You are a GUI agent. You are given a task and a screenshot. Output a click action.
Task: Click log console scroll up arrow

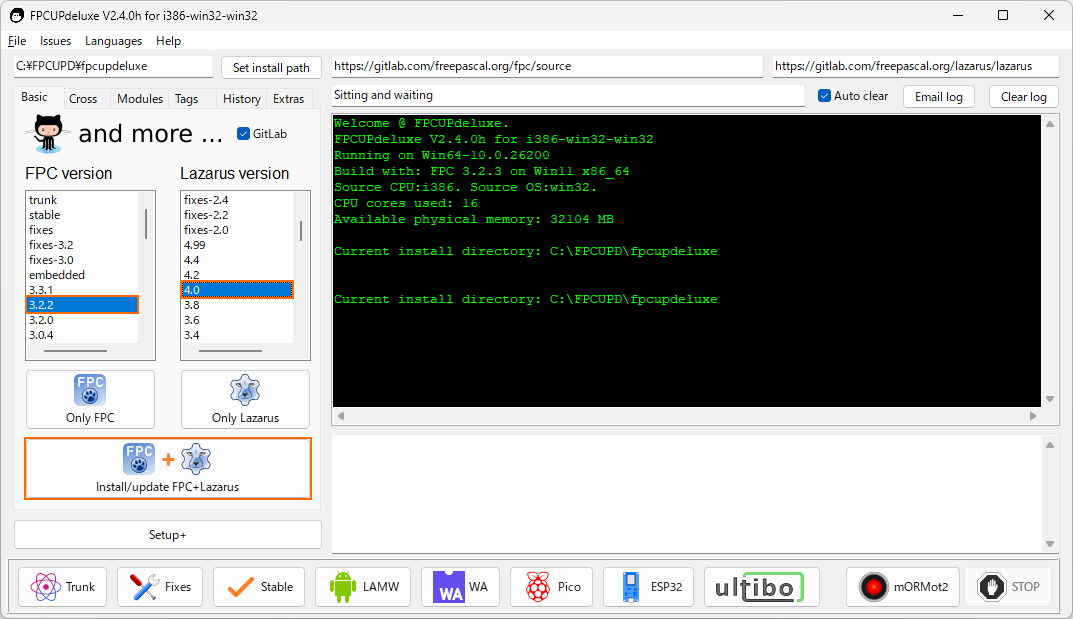tap(1050, 124)
